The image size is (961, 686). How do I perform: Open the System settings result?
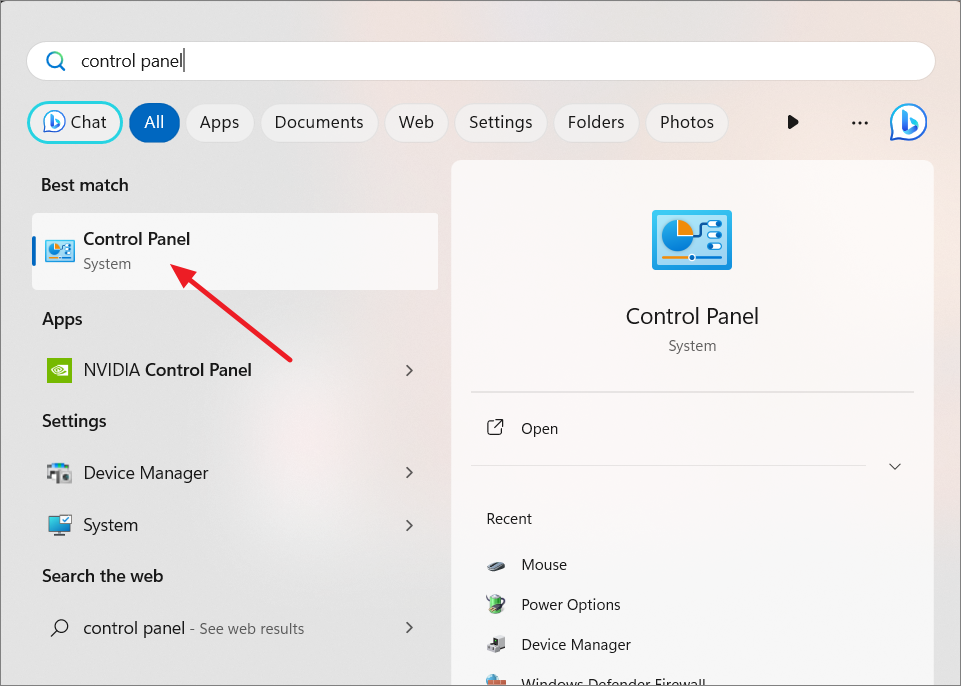tap(235, 525)
